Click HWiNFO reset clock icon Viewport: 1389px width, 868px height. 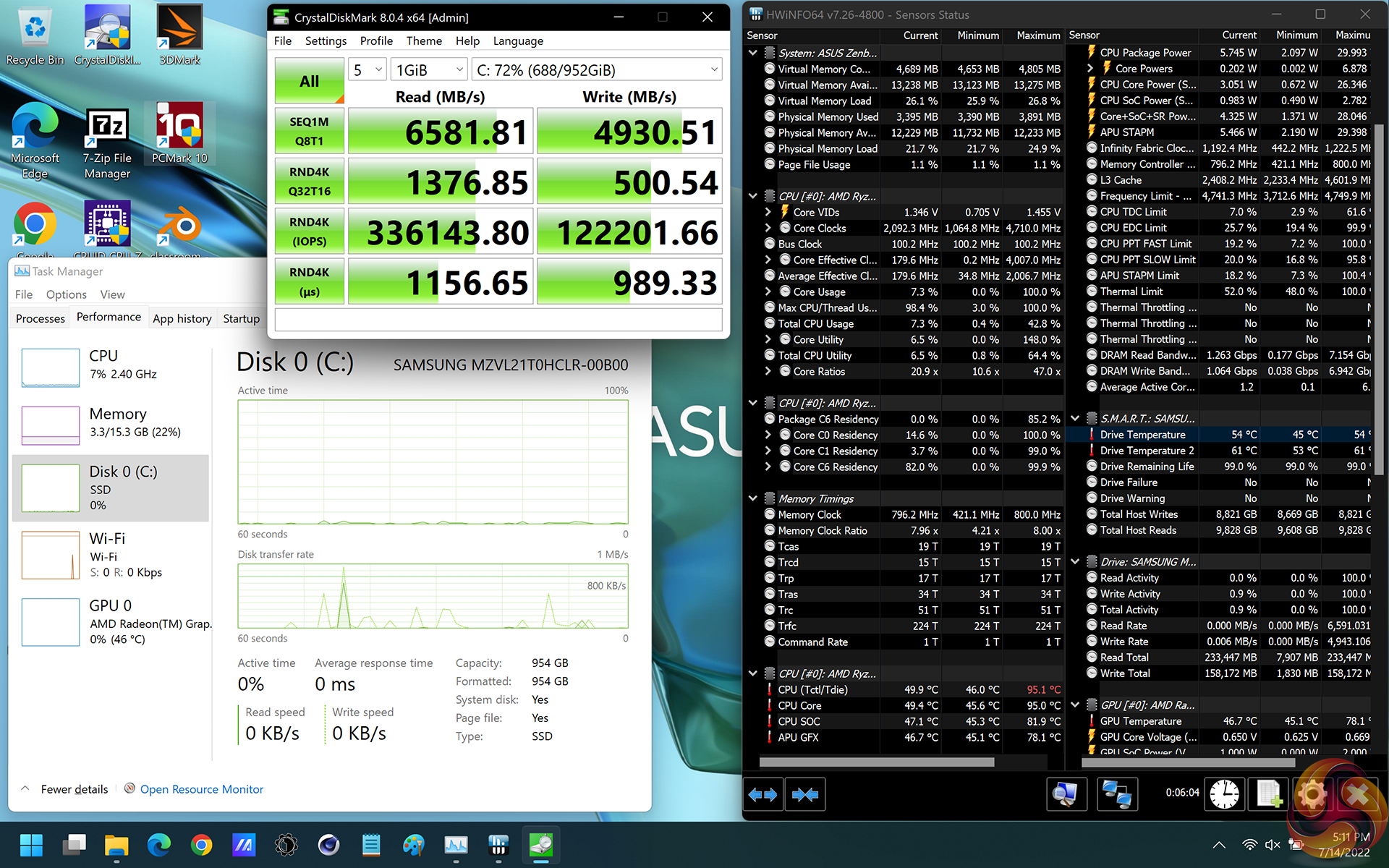point(1224,794)
